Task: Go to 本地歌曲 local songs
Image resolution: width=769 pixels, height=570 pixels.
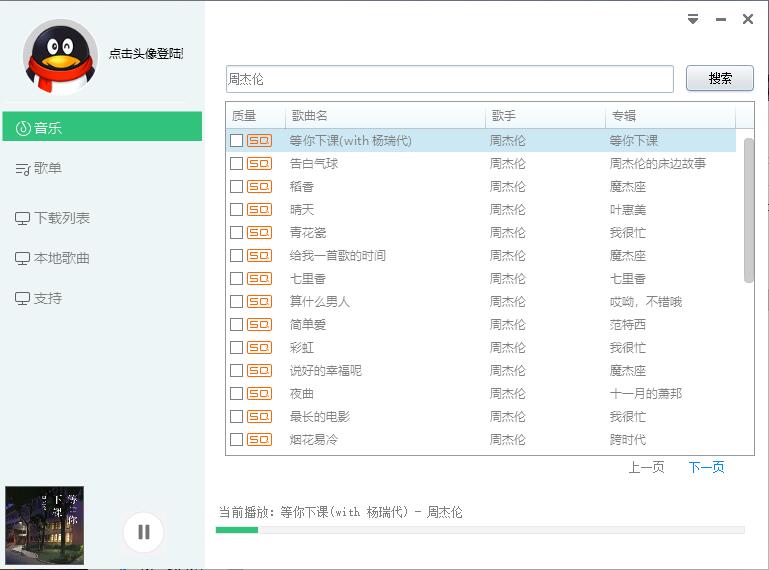Action: point(52,258)
